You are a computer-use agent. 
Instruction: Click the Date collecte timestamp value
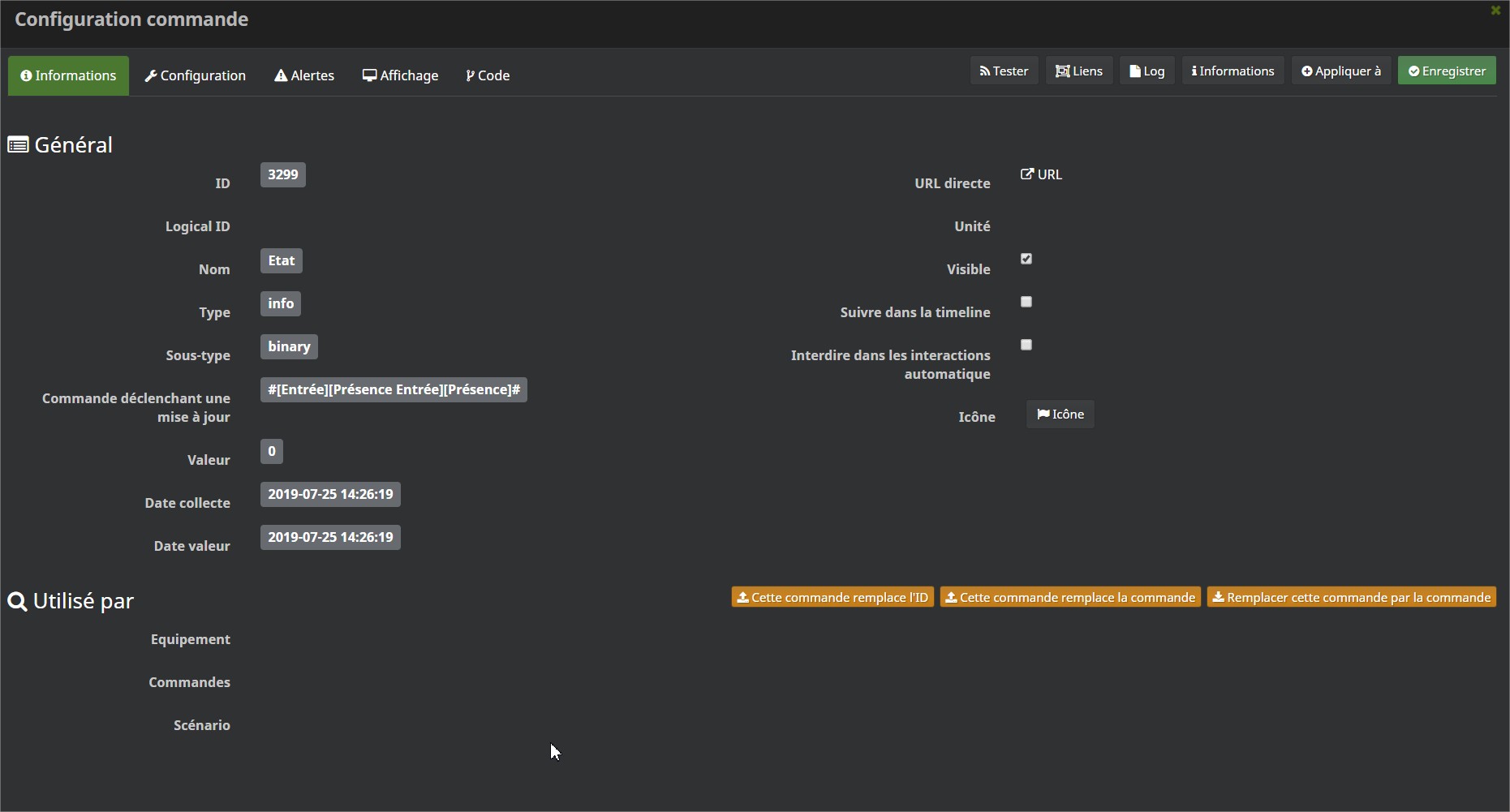(x=330, y=494)
